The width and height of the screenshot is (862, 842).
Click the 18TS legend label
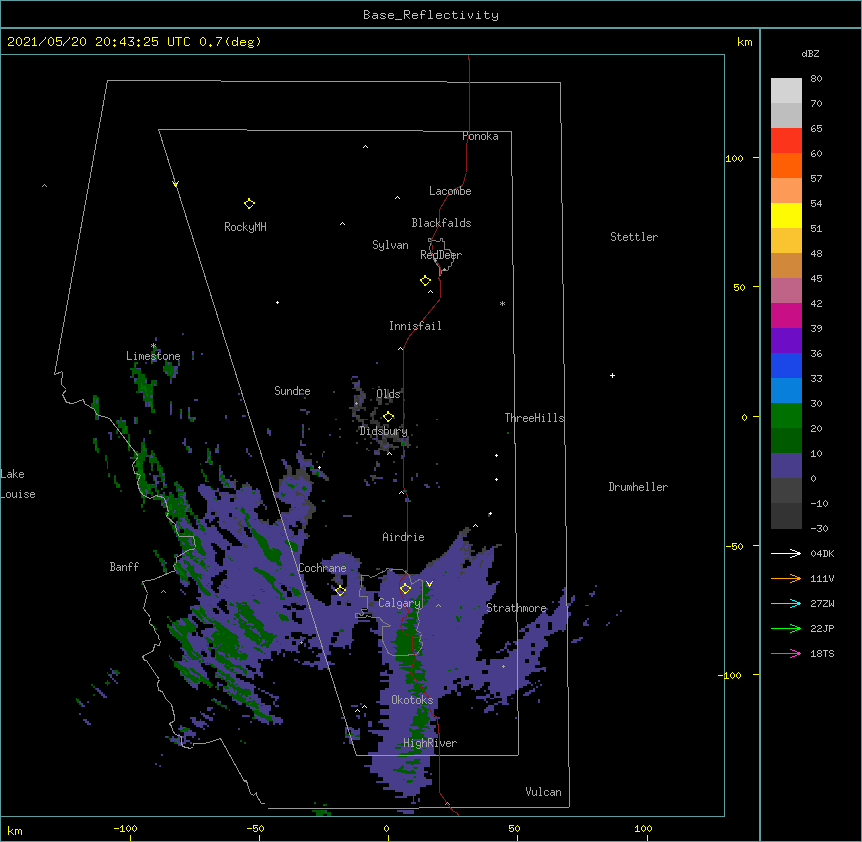[822, 653]
